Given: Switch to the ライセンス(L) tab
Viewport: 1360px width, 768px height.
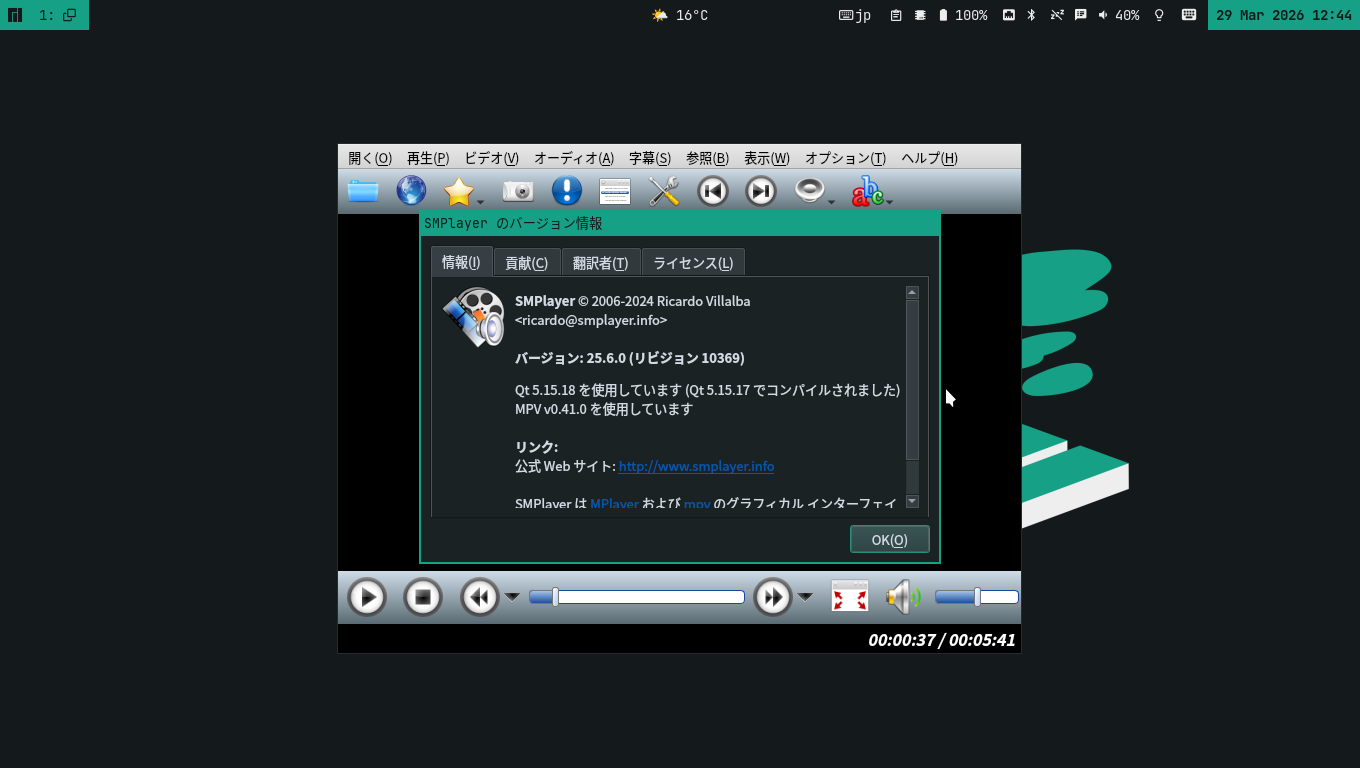Looking at the screenshot, I should 693,263.
